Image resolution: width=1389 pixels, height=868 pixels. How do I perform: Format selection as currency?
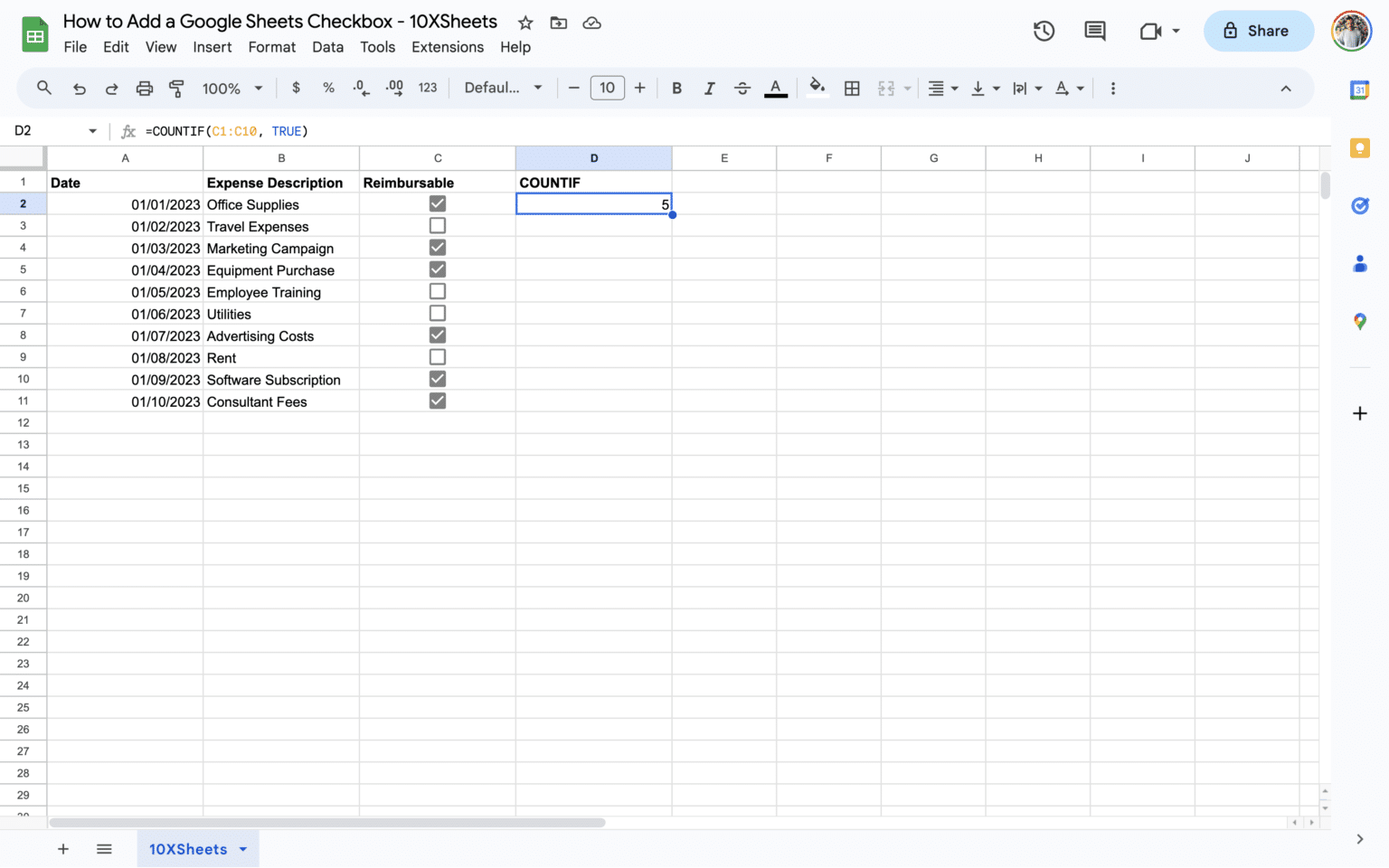click(x=295, y=88)
